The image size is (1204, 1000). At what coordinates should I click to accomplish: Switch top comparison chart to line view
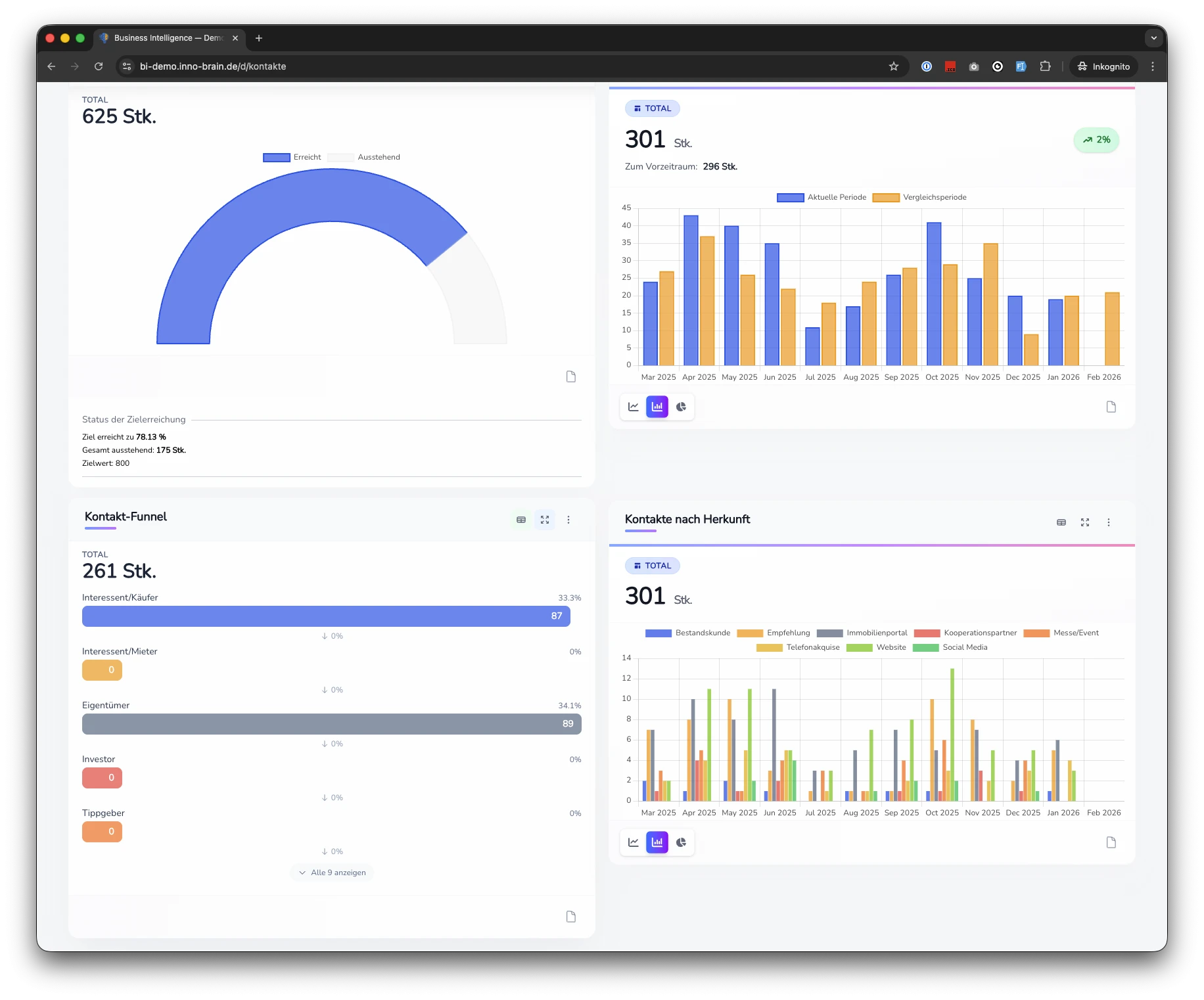click(633, 407)
